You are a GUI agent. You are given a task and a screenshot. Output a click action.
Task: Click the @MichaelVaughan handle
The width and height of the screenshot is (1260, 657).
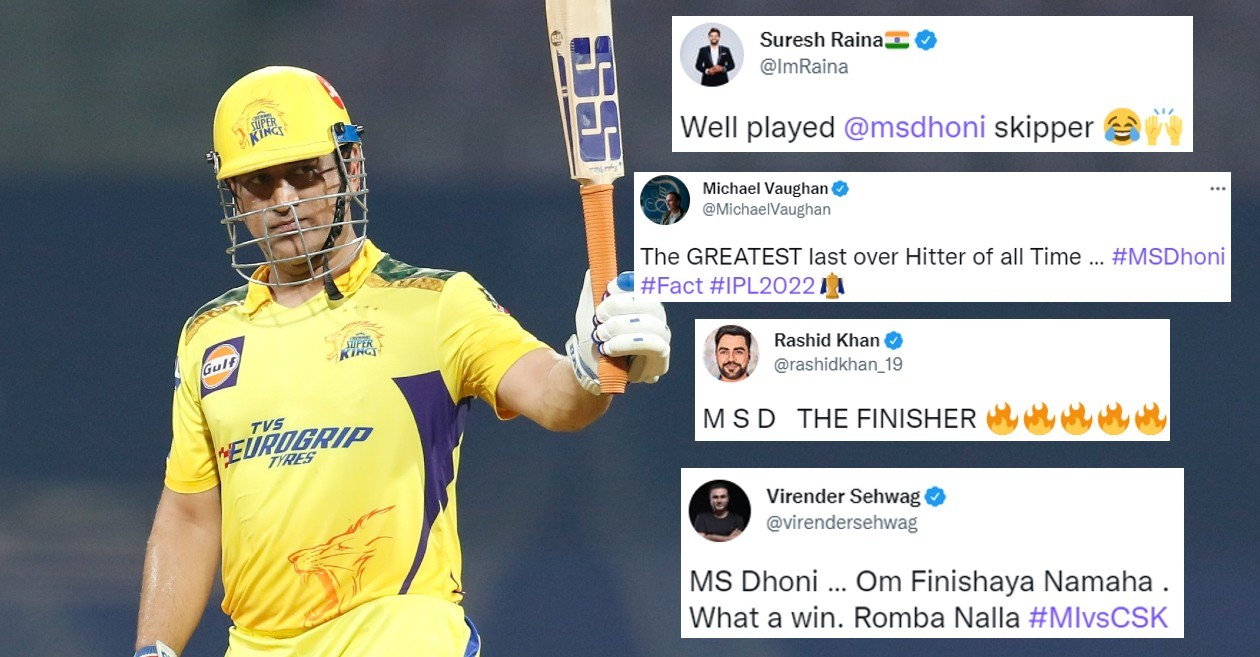click(767, 210)
